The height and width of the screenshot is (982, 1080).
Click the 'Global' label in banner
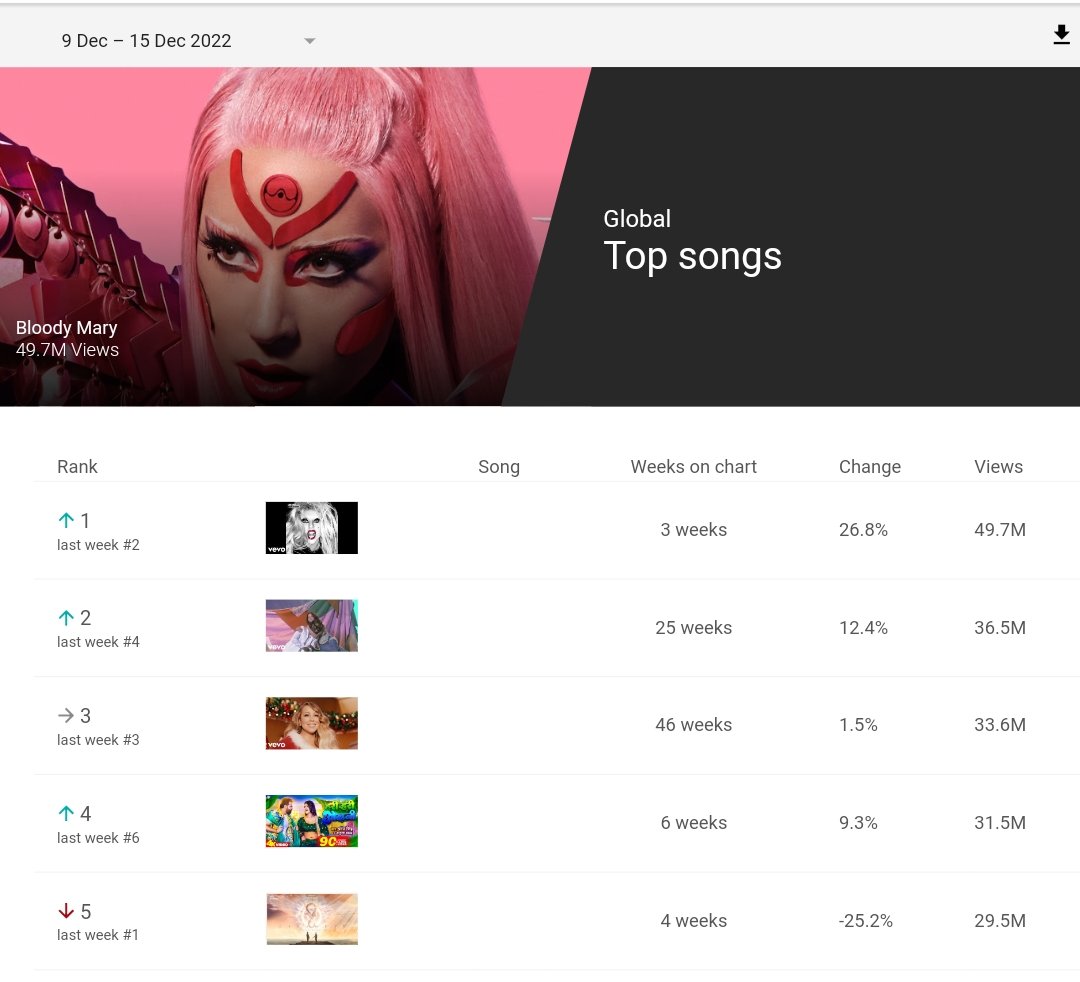pos(637,218)
